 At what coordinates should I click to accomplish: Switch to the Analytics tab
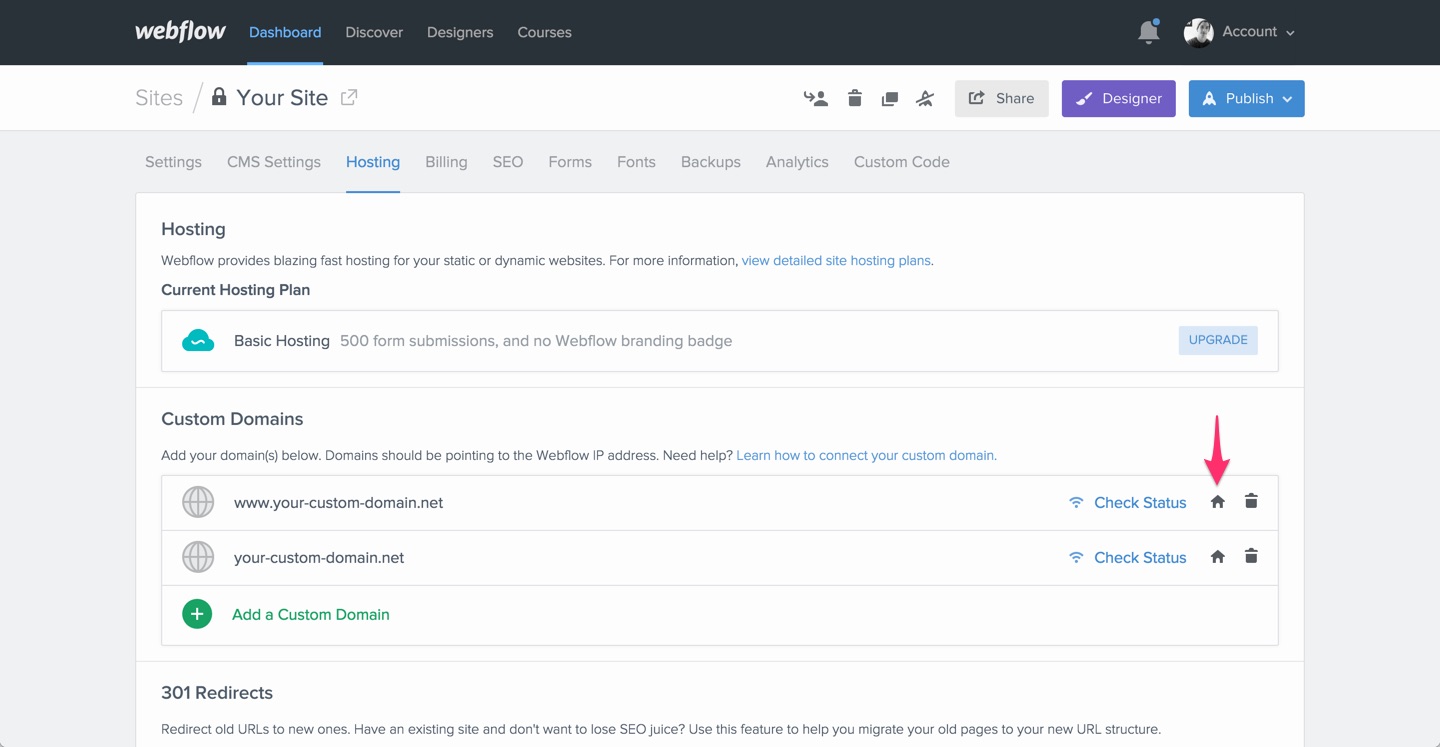797,162
